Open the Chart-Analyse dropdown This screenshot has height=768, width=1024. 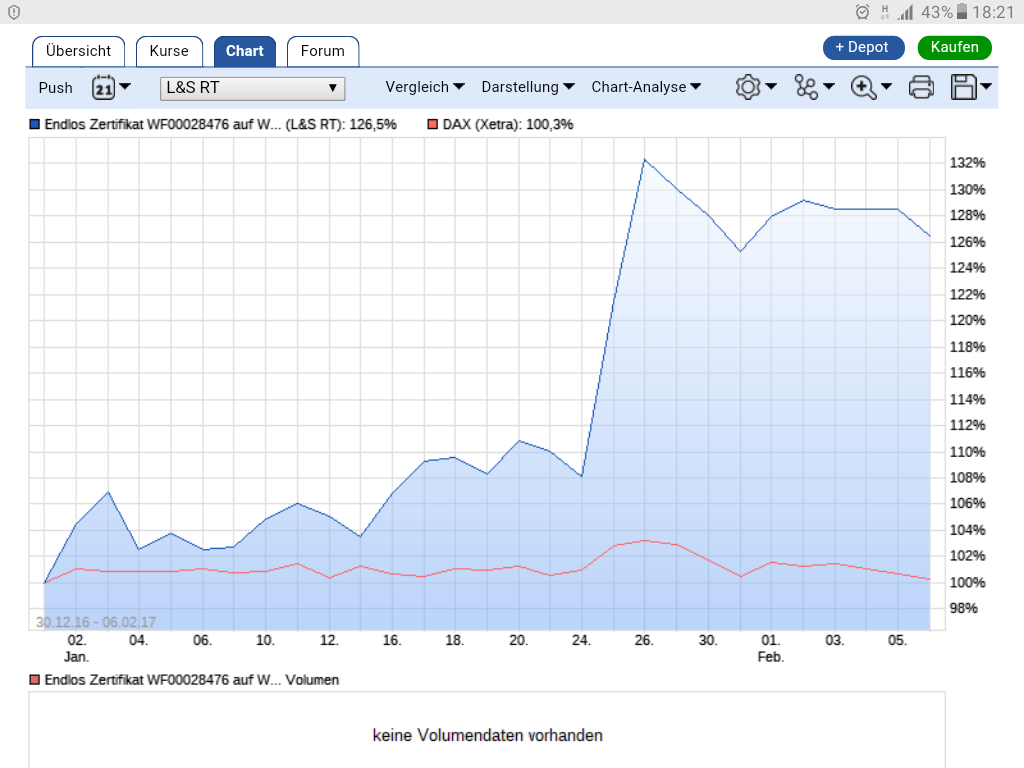coord(646,87)
